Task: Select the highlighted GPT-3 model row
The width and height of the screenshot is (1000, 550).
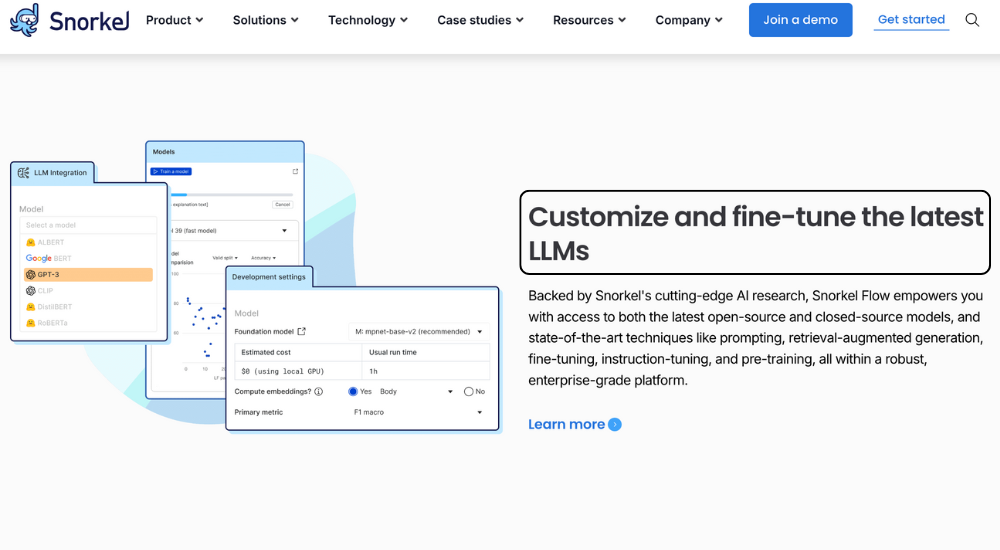Action: 88,274
